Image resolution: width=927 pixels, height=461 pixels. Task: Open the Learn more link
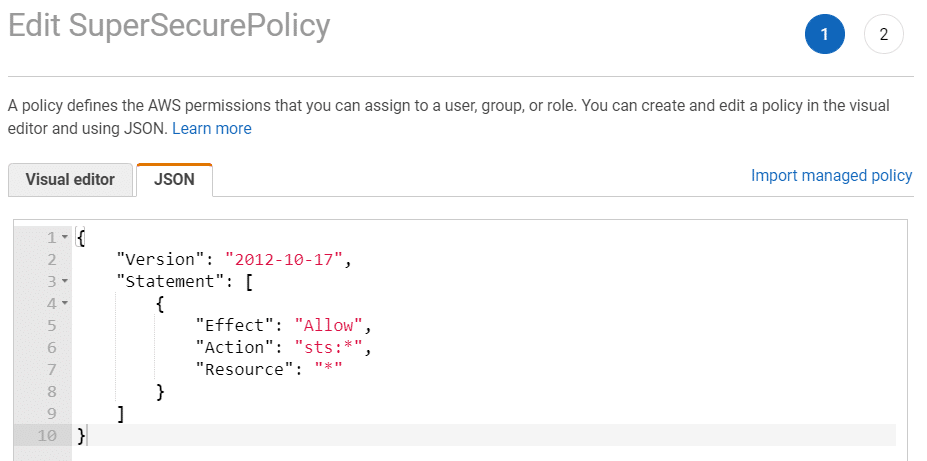click(x=212, y=128)
